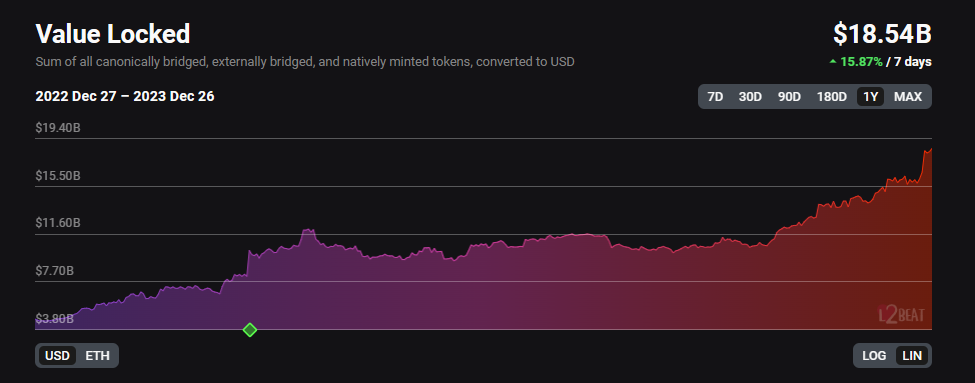The width and height of the screenshot is (975, 383).
Task: Select LIN linear scale option
Action: point(912,356)
